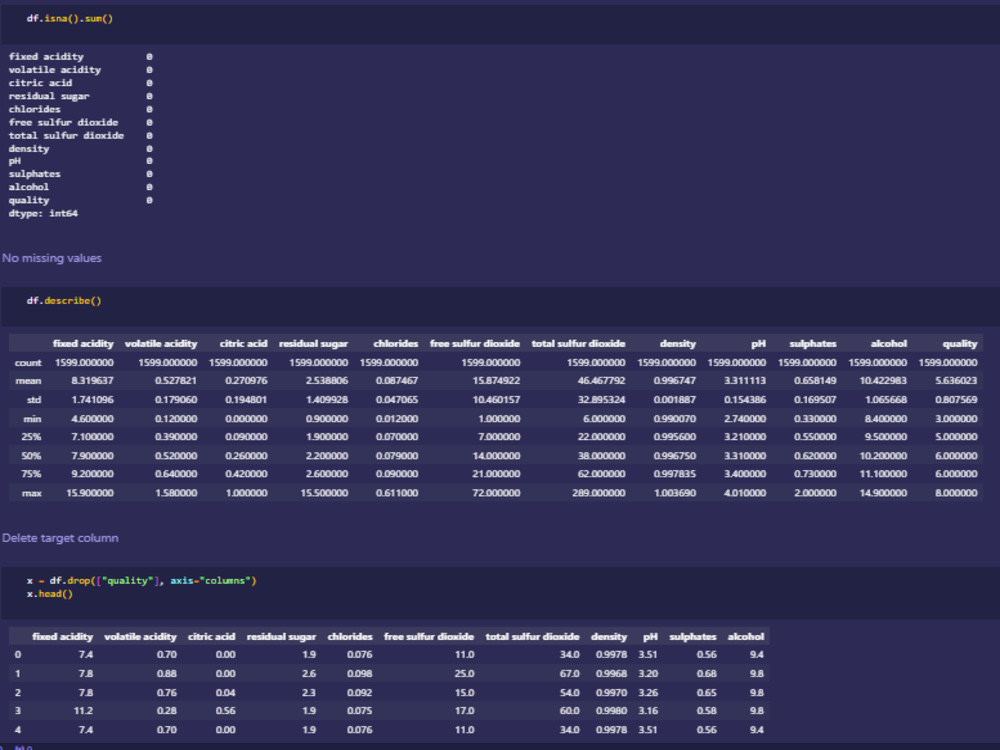
Task: Click 'citric acid' header in describe table
Action: click(243, 343)
